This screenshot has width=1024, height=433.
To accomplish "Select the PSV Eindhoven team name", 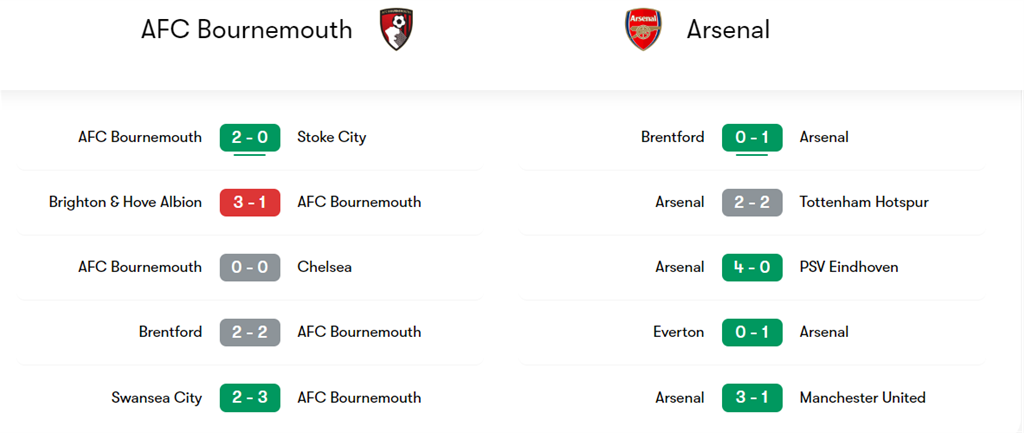I will point(849,267).
